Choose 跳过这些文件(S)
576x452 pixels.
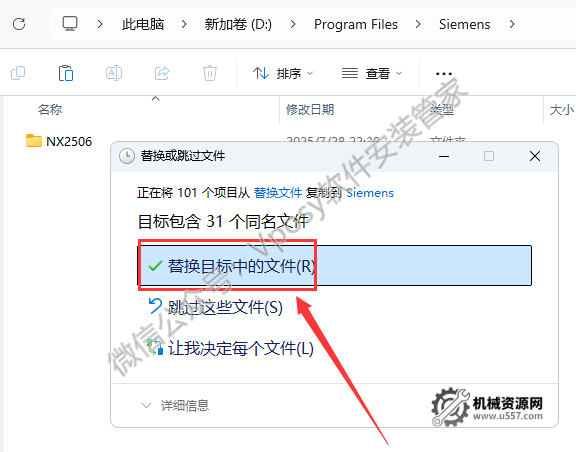(215, 307)
